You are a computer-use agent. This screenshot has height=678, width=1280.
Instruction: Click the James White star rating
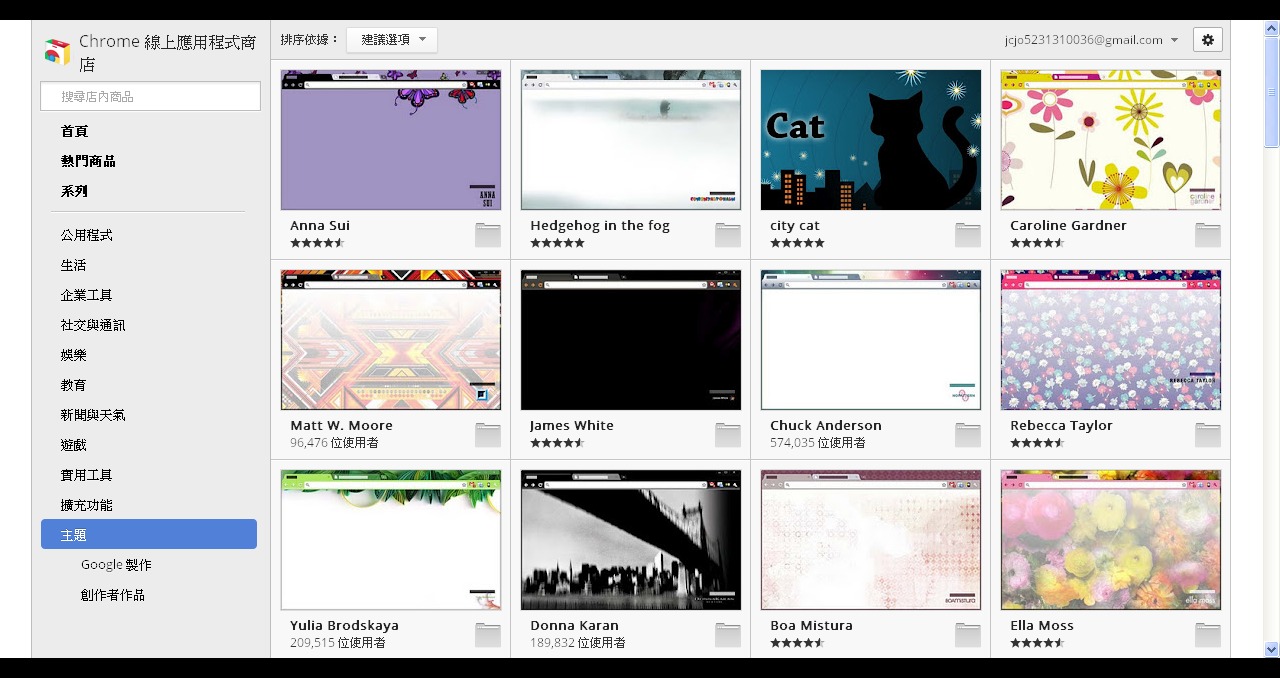(x=558, y=443)
